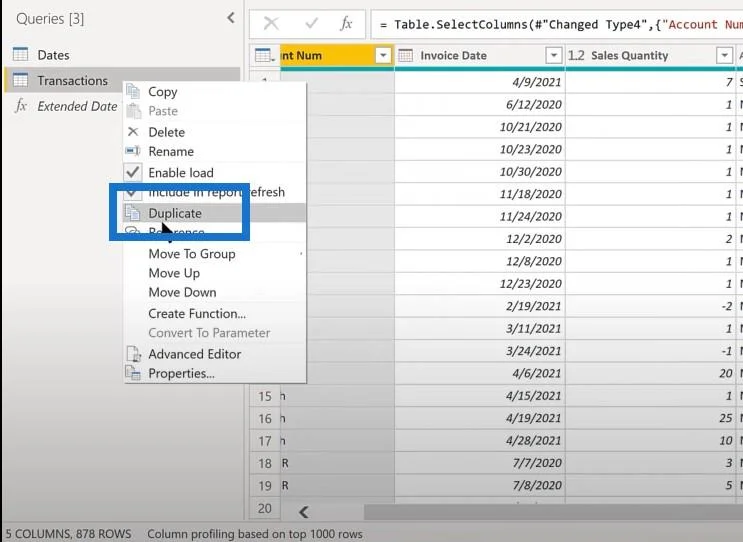Click the 1.2 decimal type icon
Image resolution: width=743 pixels, height=542 pixels.
tap(576, 55)
